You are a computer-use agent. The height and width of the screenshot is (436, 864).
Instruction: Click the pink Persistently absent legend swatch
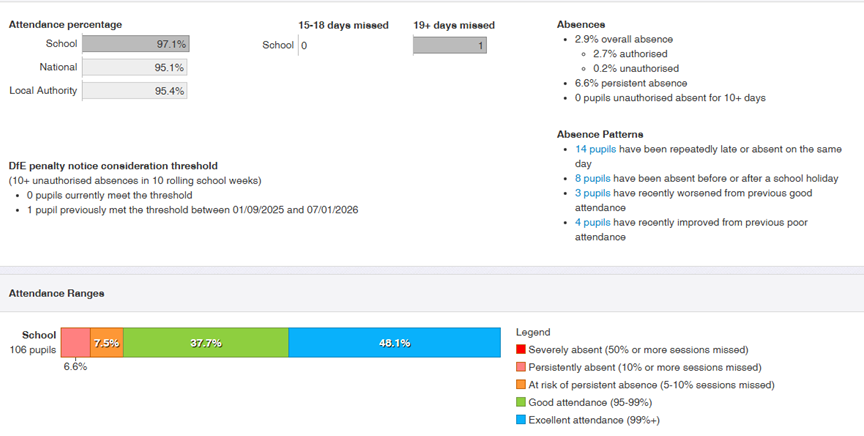coord(521,367)
